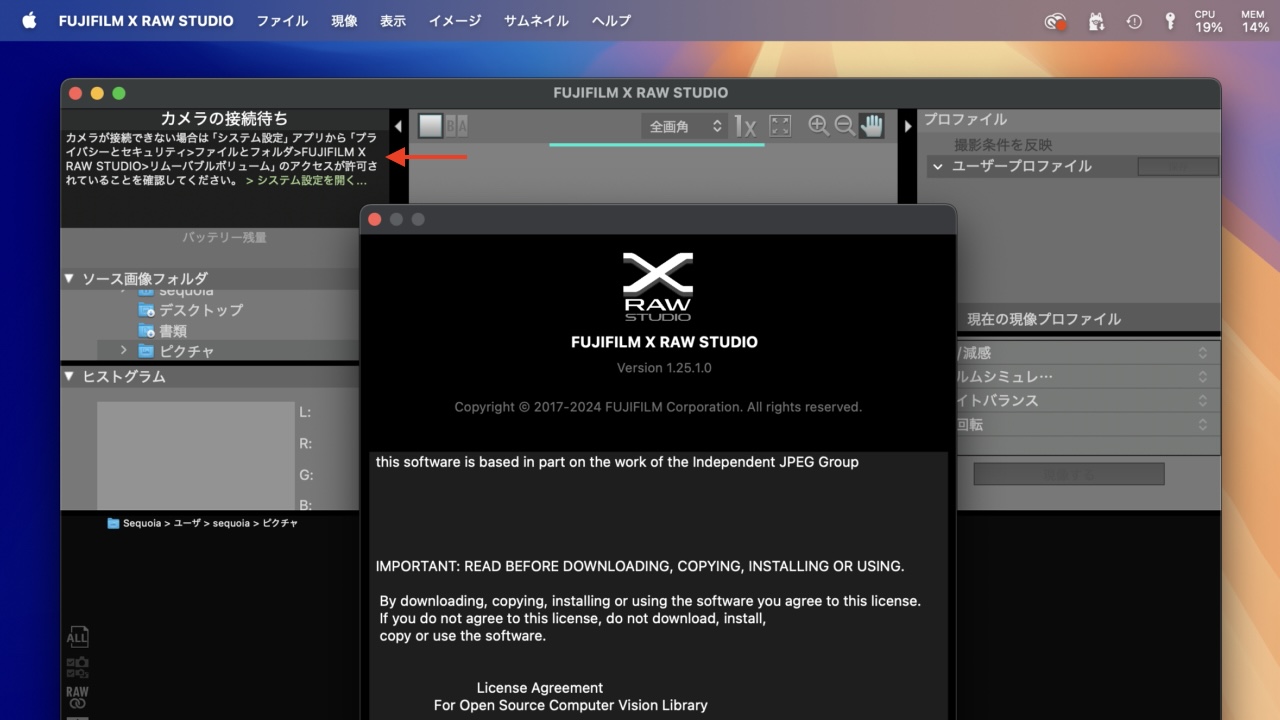Click the disabled develop button at panel bottom
The width and height of the screenshot is (1280, 720).
pos(1069,473)
